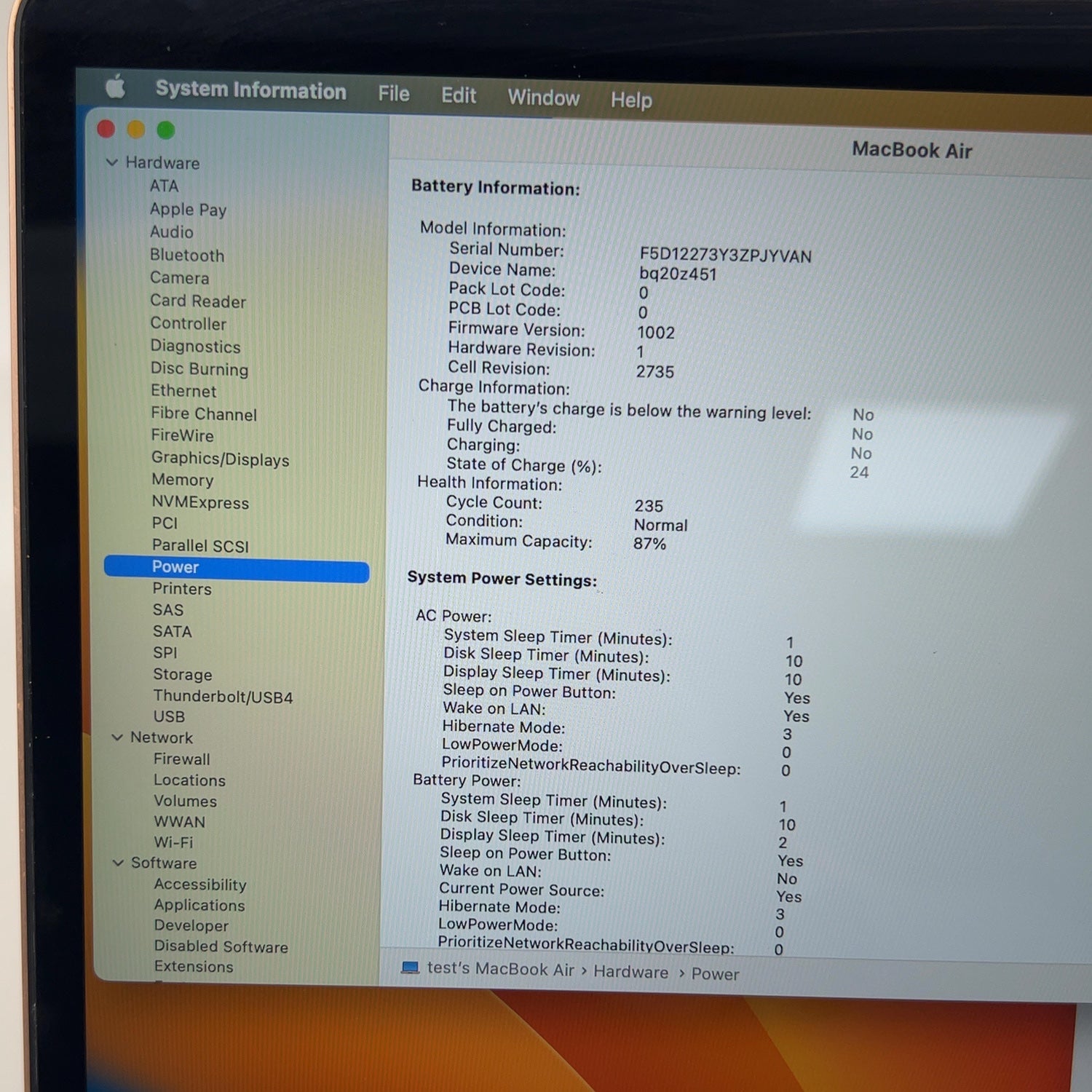
Task: Open the Edit menu
Action: [x=459, y=95]
